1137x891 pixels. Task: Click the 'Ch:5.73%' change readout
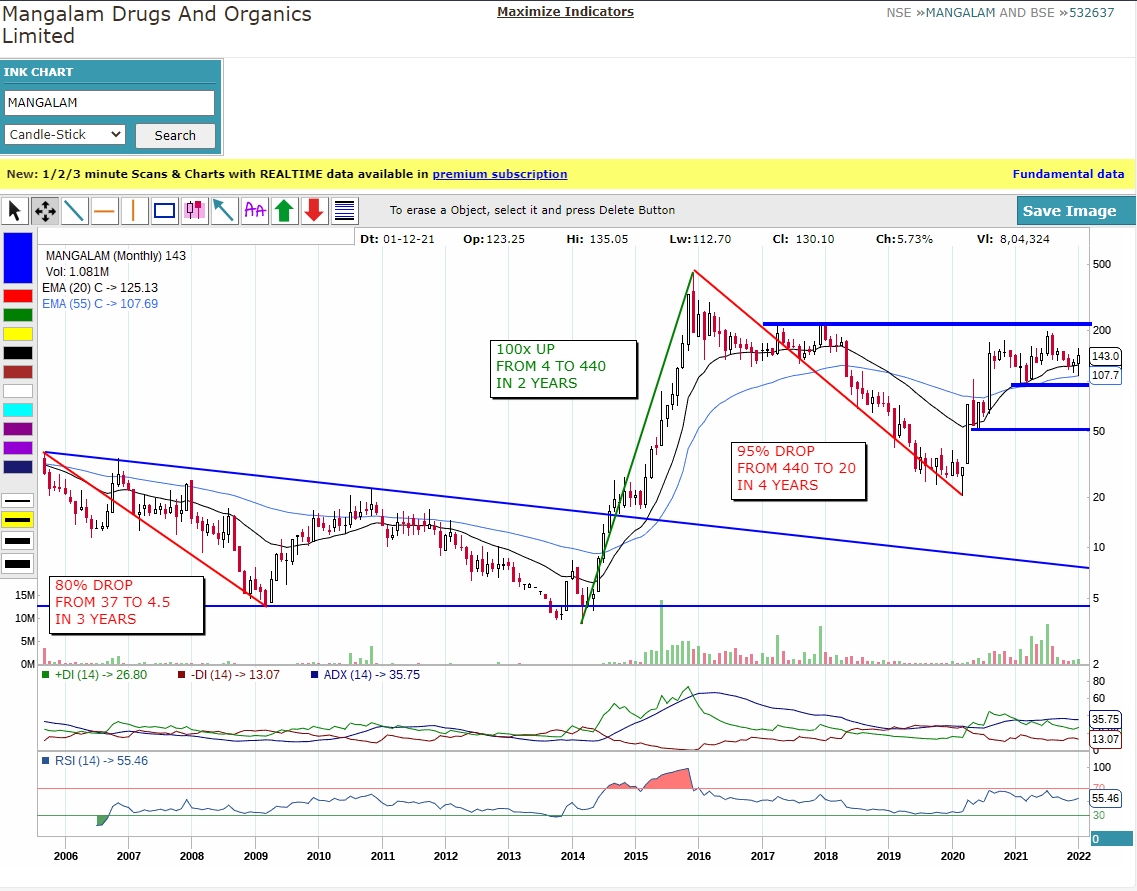(904, 239)
